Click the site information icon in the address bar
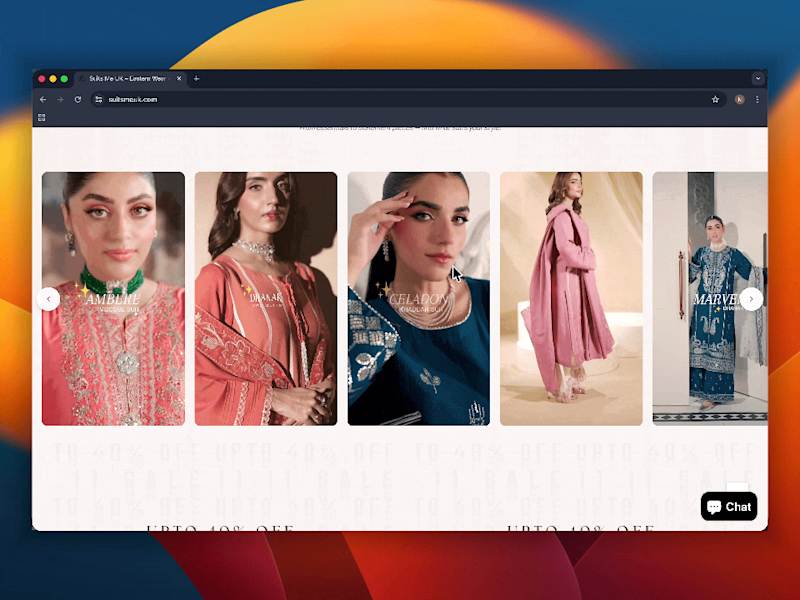 pos(99,100)
